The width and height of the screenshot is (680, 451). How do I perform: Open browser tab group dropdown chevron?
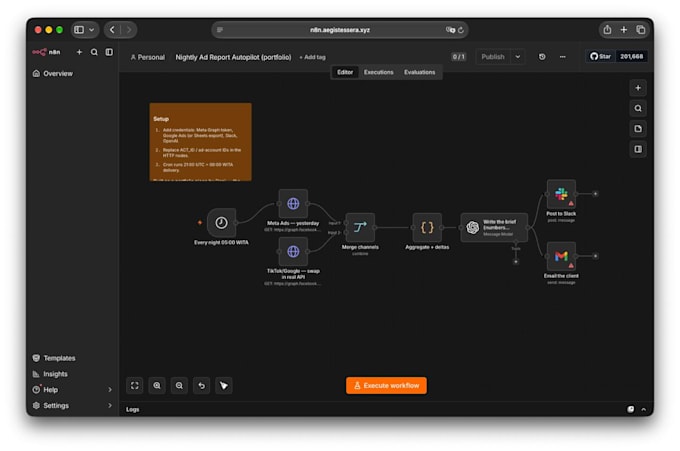click(x=92, y=29)
